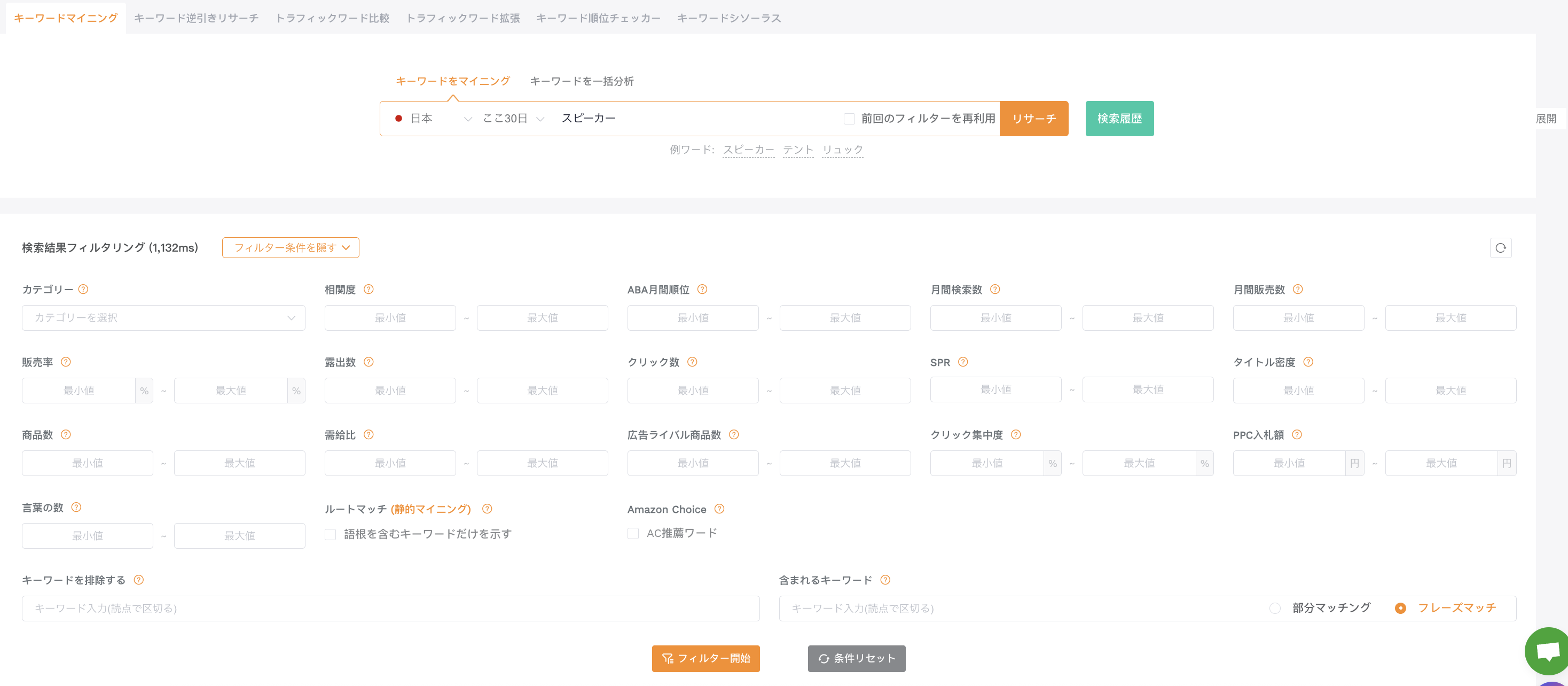Click help icon next to 商品数

click(66, 434)
